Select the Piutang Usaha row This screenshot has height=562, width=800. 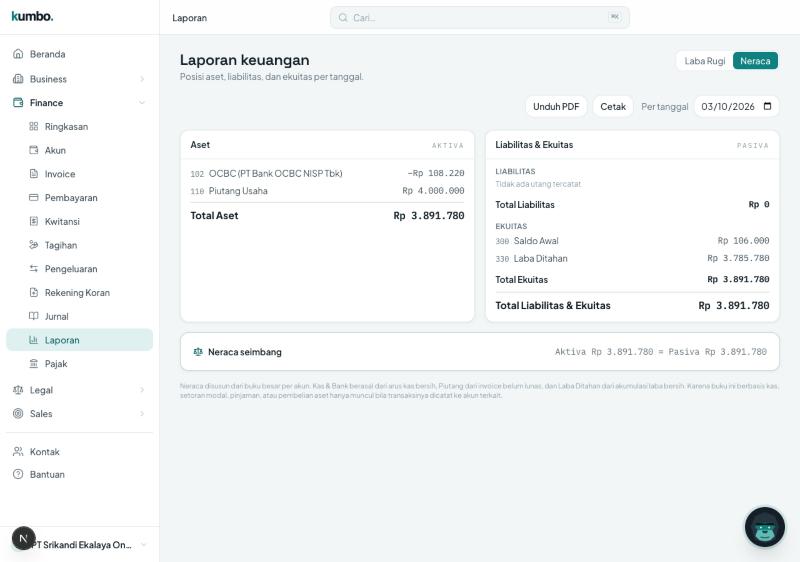pyautogui.click(x=327, y=191)
